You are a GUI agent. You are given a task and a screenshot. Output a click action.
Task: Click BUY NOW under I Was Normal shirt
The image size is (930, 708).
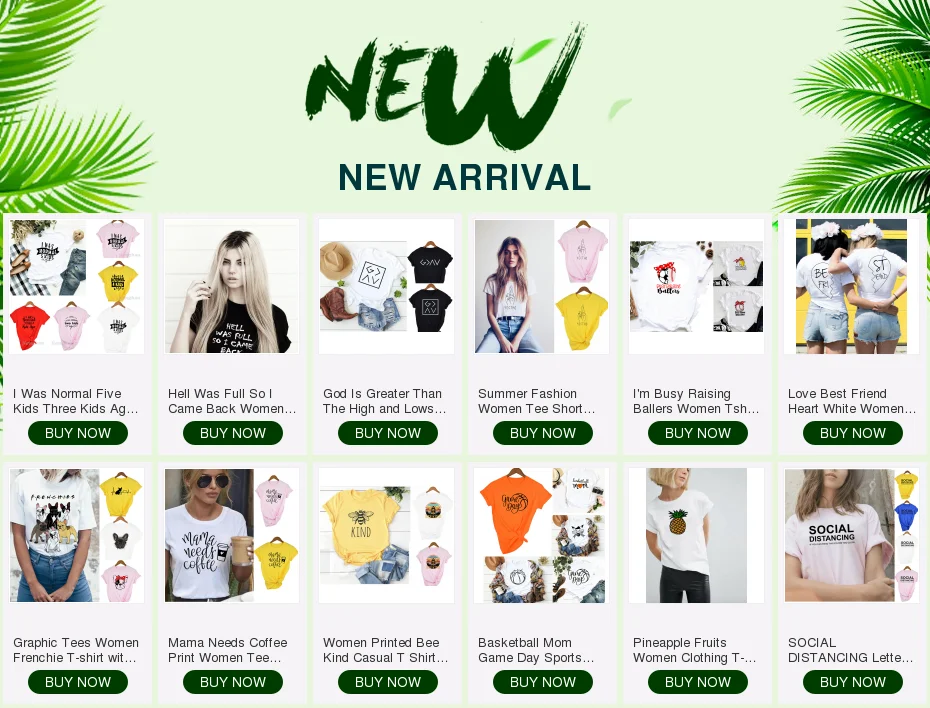pyautogui.click(x=78, y=433)
